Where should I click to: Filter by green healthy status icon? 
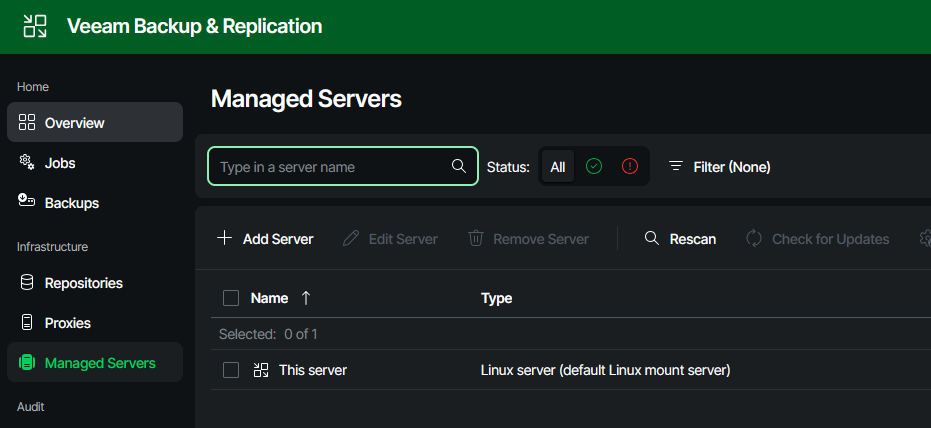594,167
